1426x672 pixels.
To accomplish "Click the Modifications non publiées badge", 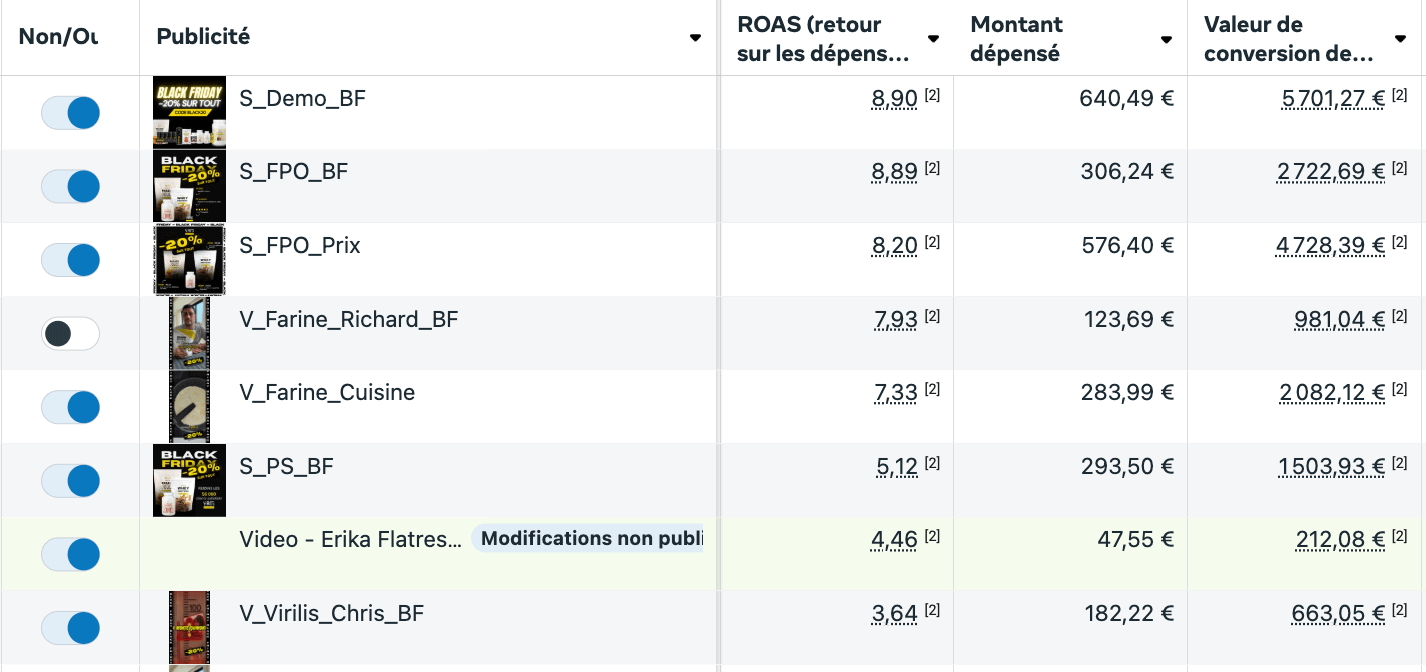I will coord(588,539).
